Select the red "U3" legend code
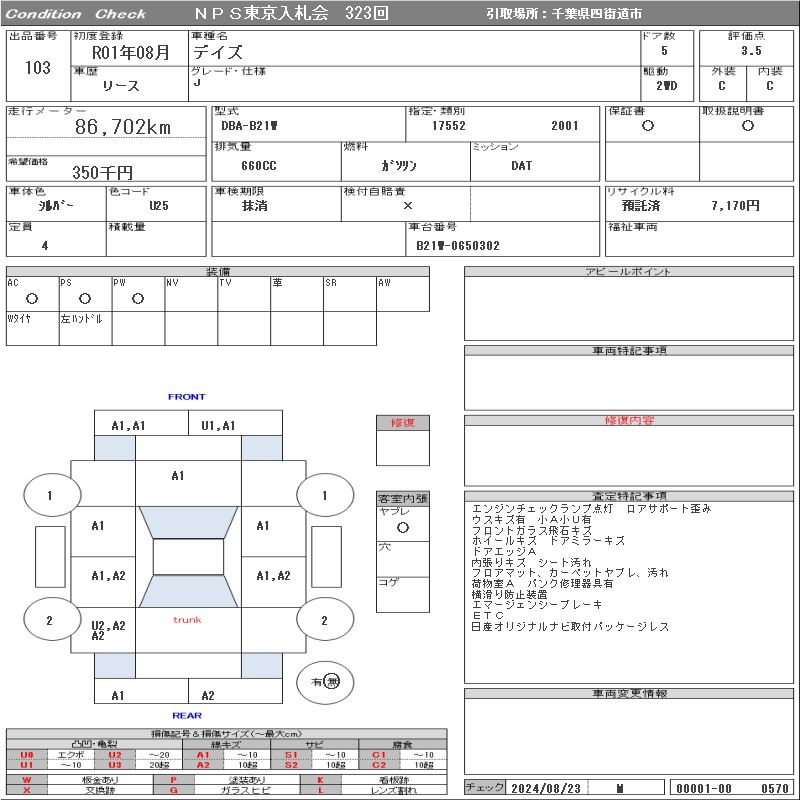 point(115,765)
